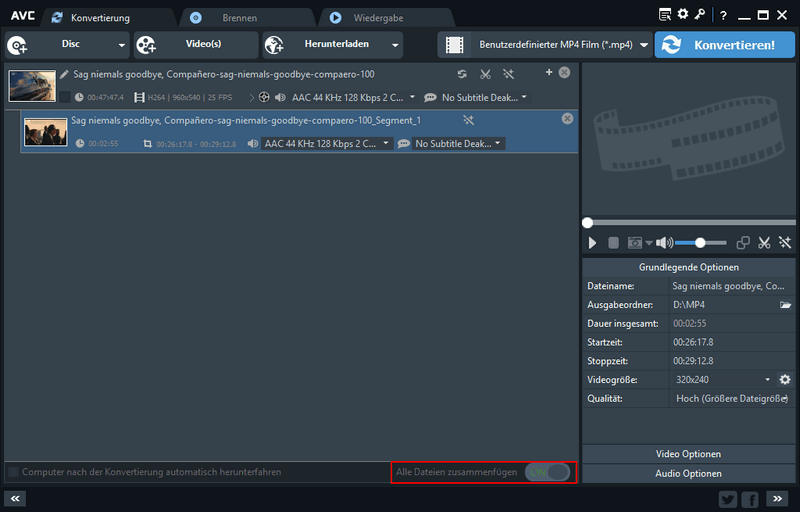Screen dimensions: 800x512
Task: Expand the Video Optionen section
Action: click(689, 454)
